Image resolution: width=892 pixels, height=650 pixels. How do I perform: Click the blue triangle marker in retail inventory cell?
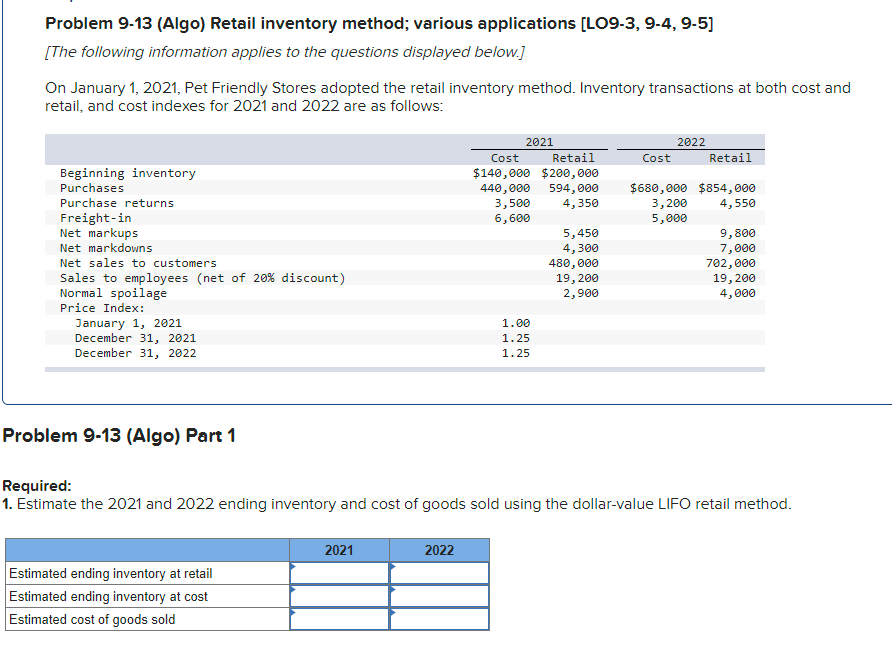click(293, 568)
